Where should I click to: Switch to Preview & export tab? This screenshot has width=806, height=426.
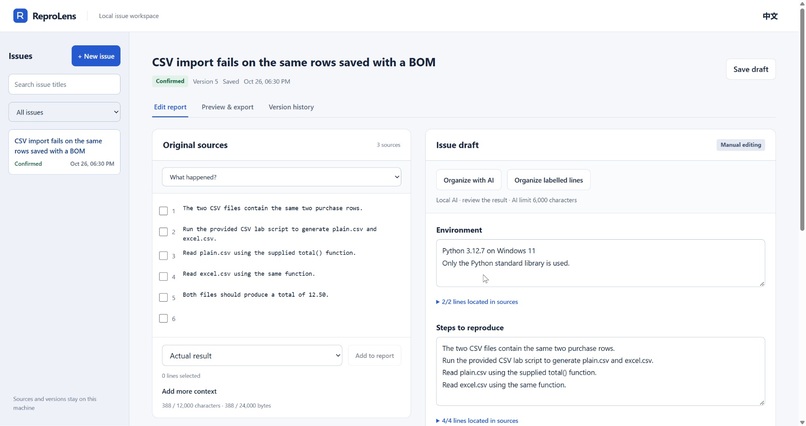(x=227, y=107)
